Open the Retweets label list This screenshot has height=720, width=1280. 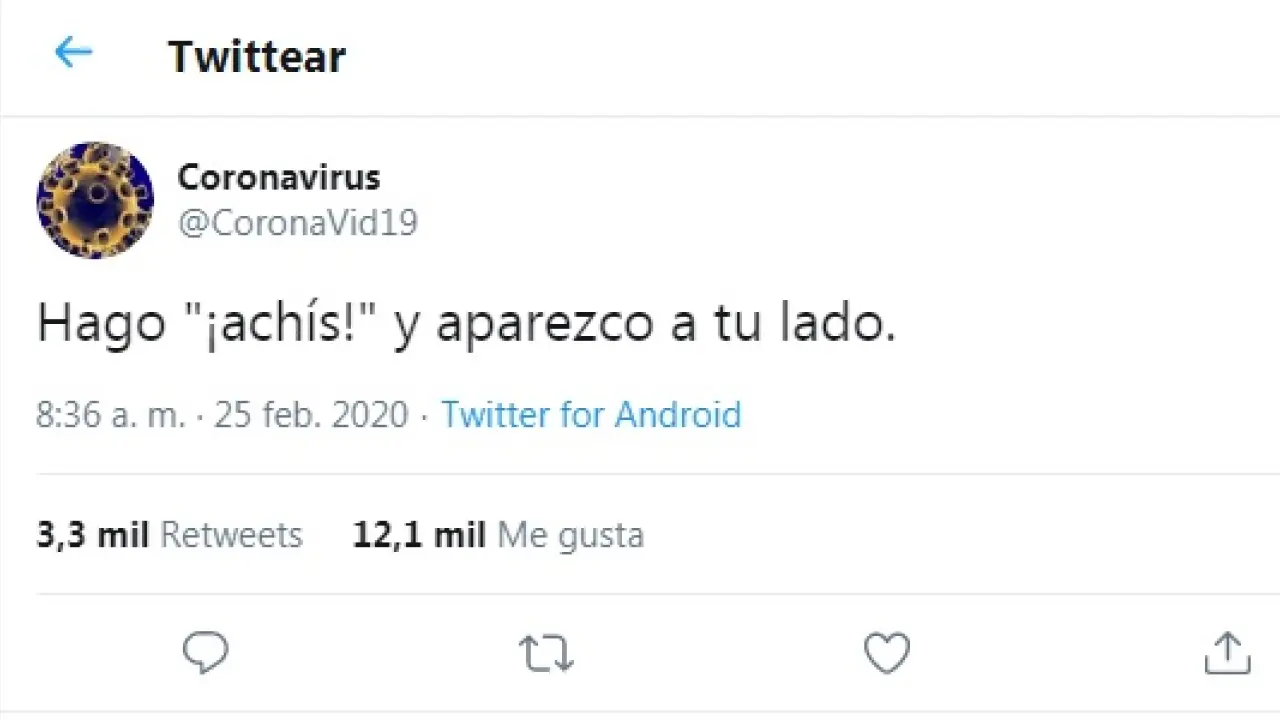[x=231, y=535]
